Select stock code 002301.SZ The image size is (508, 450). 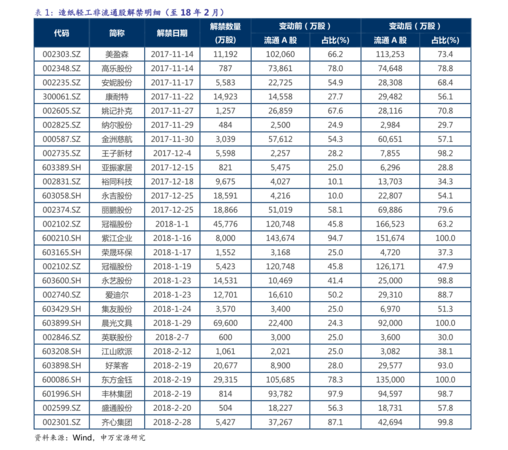[62, 422]
